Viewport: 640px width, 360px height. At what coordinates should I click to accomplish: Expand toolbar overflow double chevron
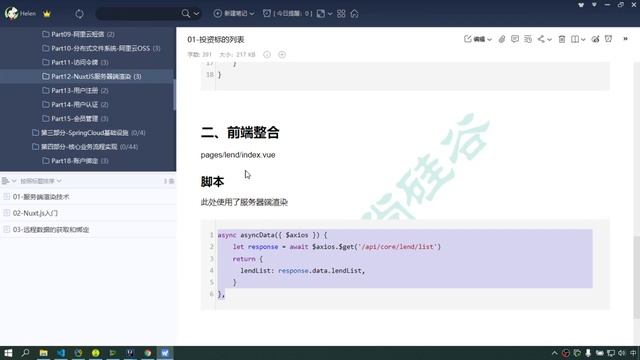(x=625, y=39)
